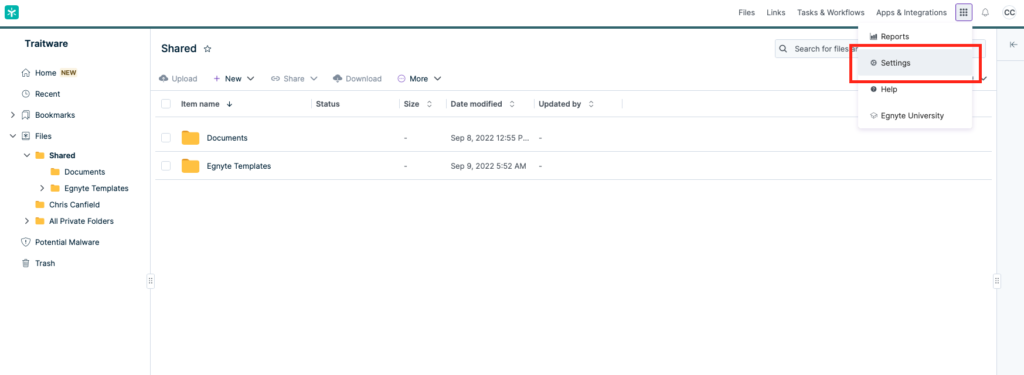This screenshot has height=375, width=1024.
Task: Open Tasks & Workflows in navigation
Action: click(831, 12)
